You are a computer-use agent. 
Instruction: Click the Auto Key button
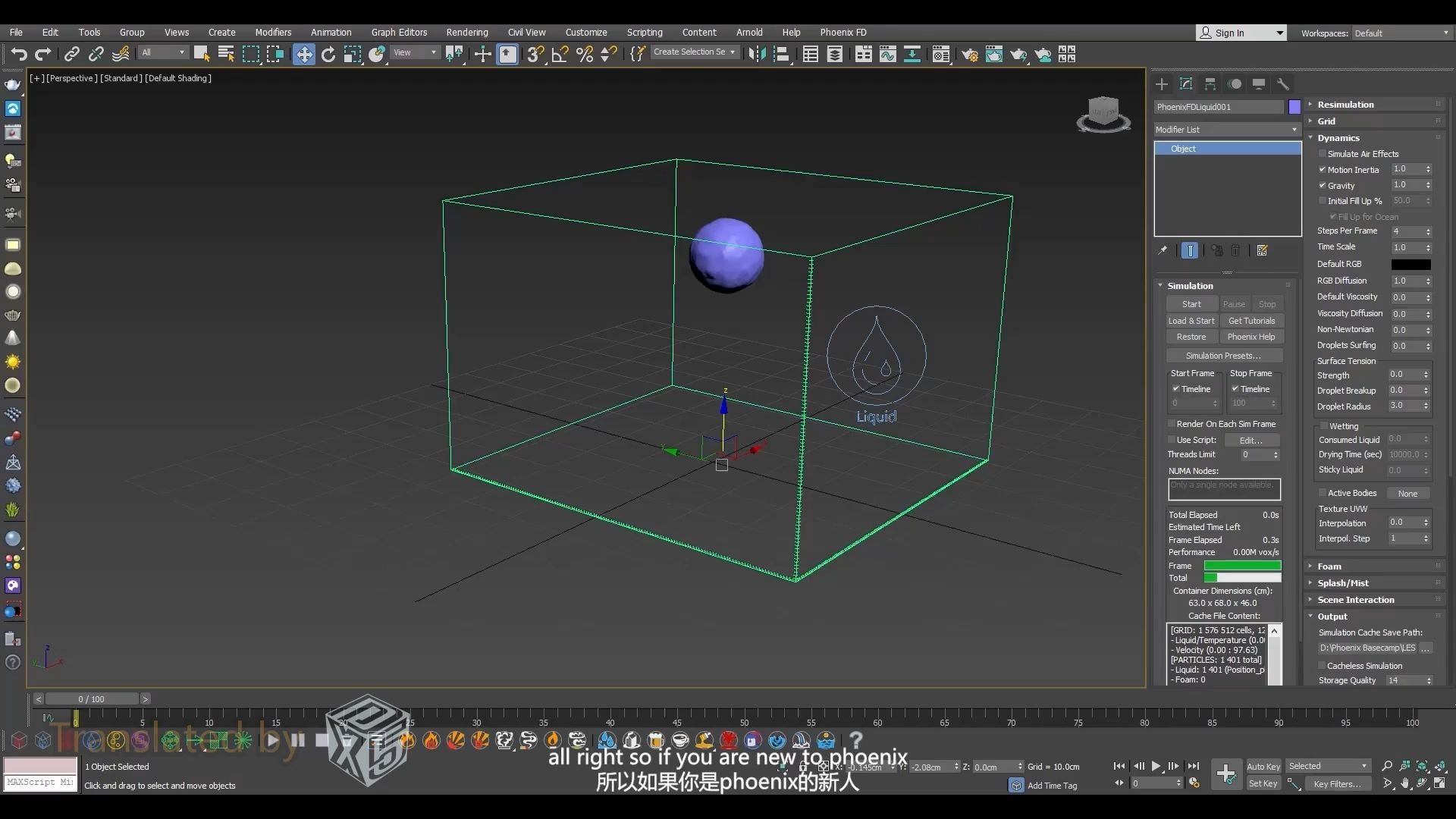pyautogui.click(x=1263, y=767)
